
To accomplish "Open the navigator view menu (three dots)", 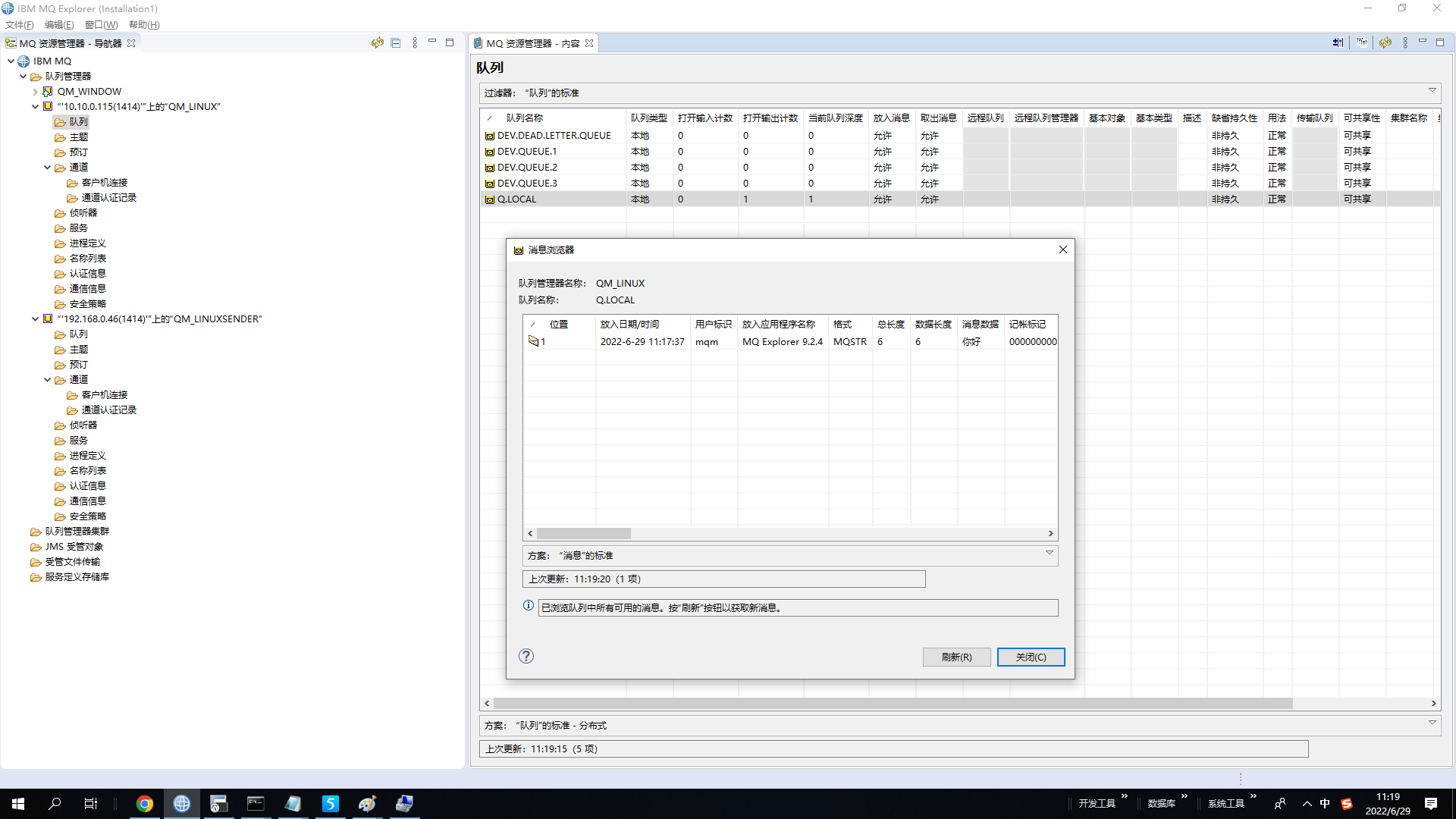I will pos(415,43).
